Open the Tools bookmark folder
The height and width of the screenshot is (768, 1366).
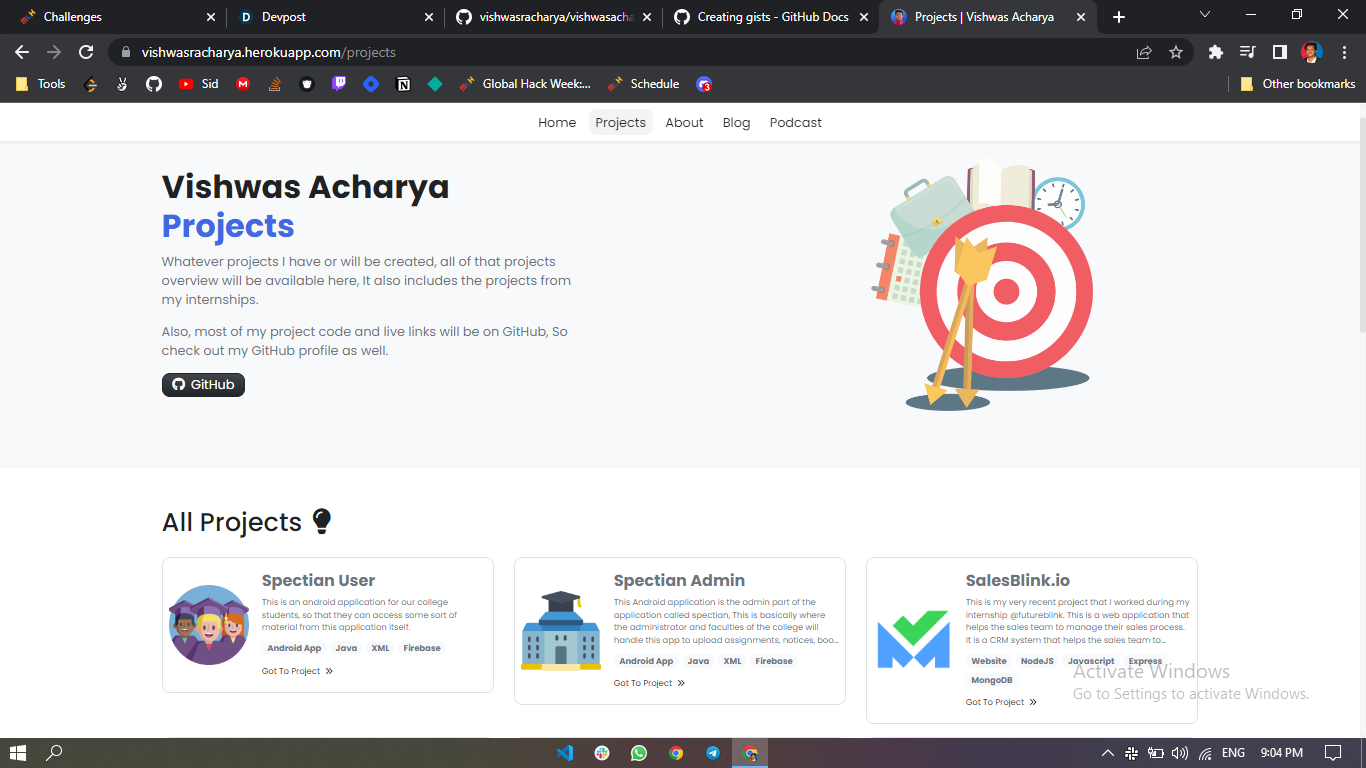pos(40,84)
